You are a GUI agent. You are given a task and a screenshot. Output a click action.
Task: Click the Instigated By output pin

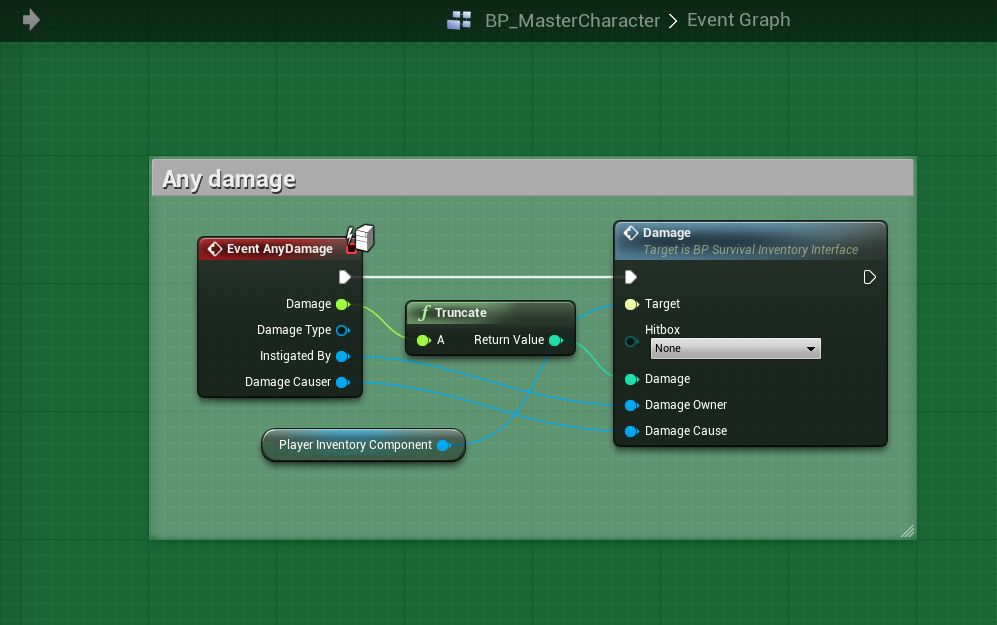(x=342, y=356)
